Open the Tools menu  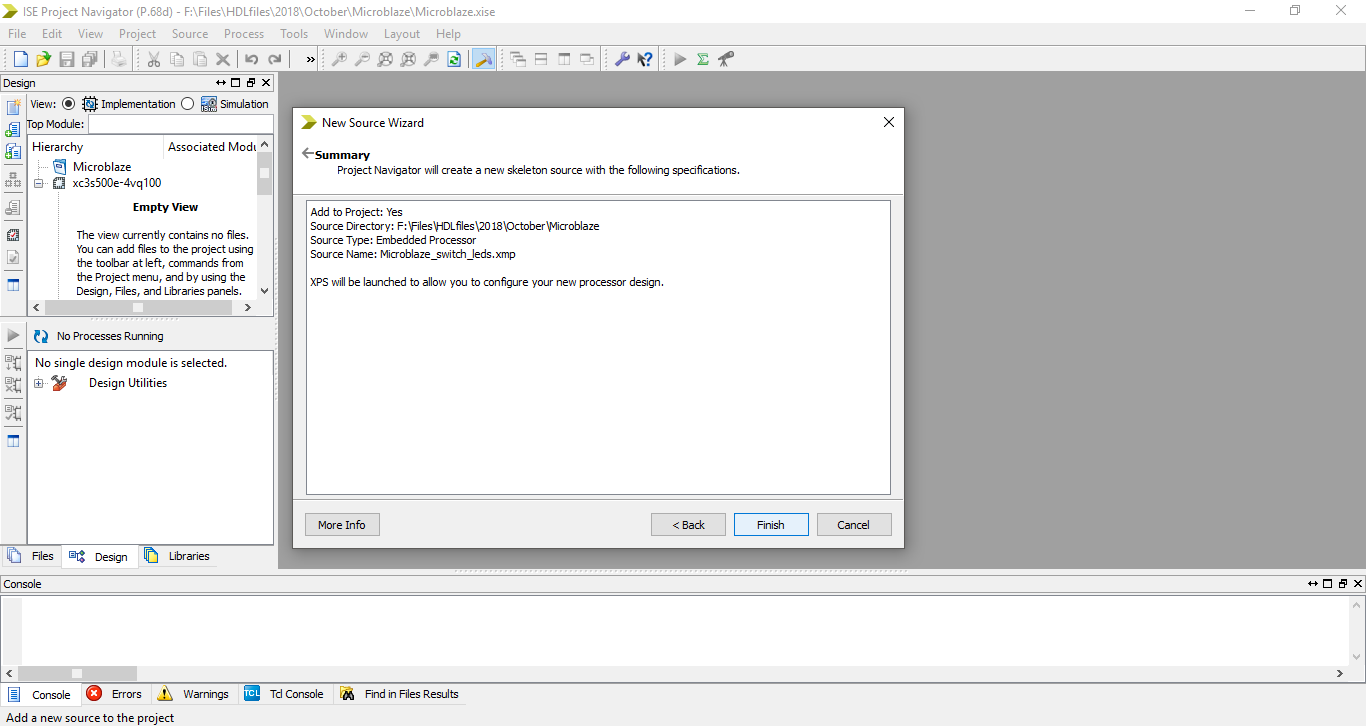[294, 34]
